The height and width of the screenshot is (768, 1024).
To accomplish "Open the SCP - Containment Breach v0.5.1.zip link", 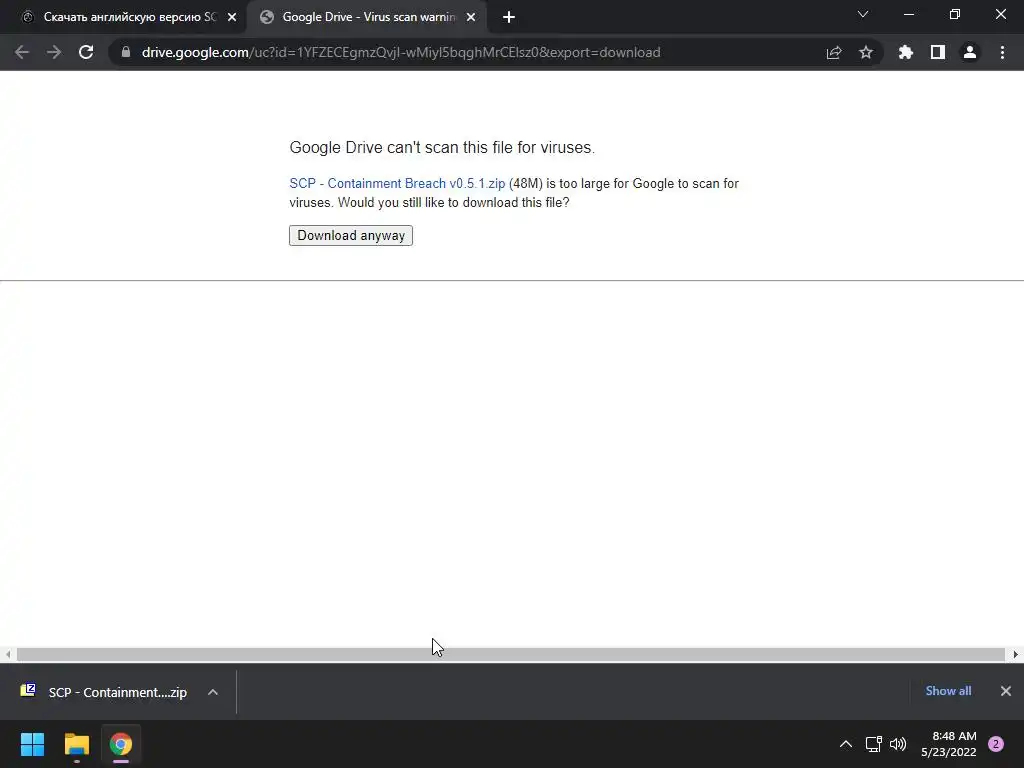I will 397,184.
